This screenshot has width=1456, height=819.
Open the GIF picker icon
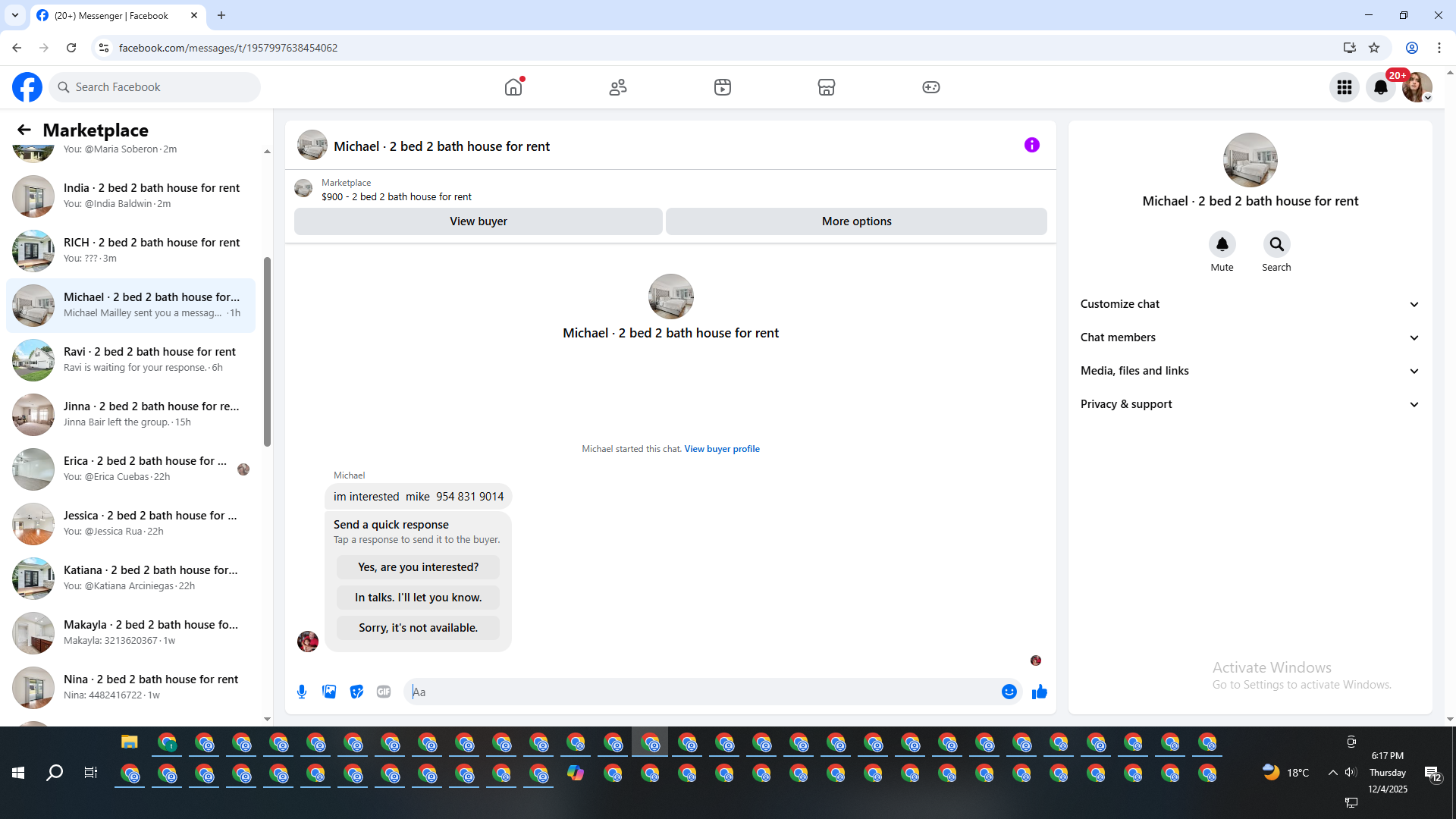[x=384, y=692]
